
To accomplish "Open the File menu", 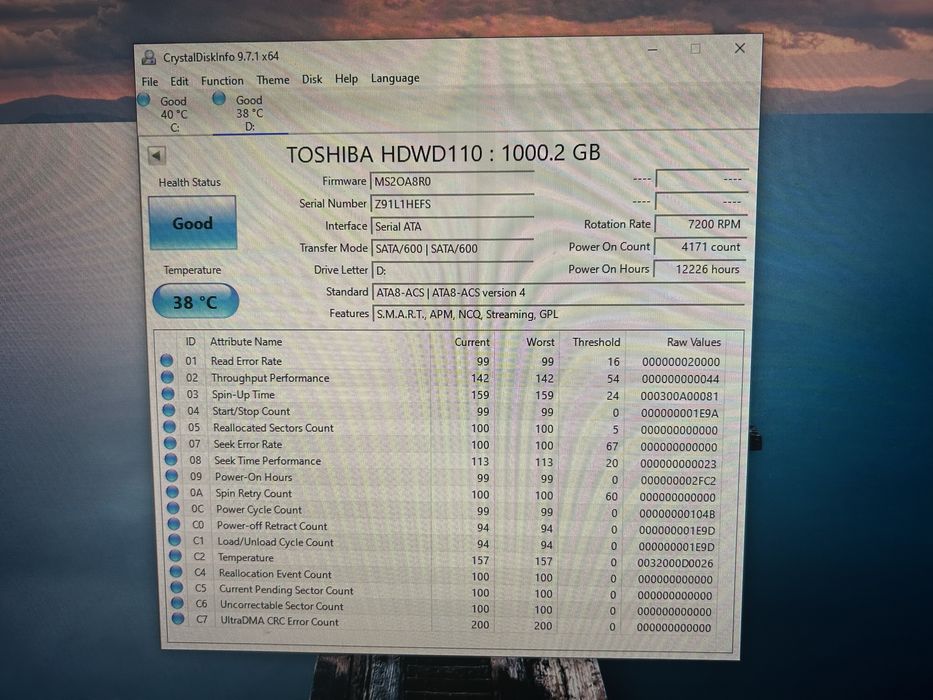I will point(150,82).
